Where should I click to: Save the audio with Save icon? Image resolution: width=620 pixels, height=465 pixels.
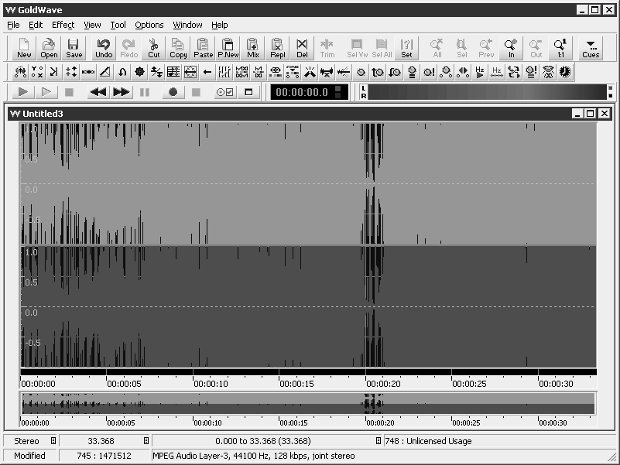74,48
